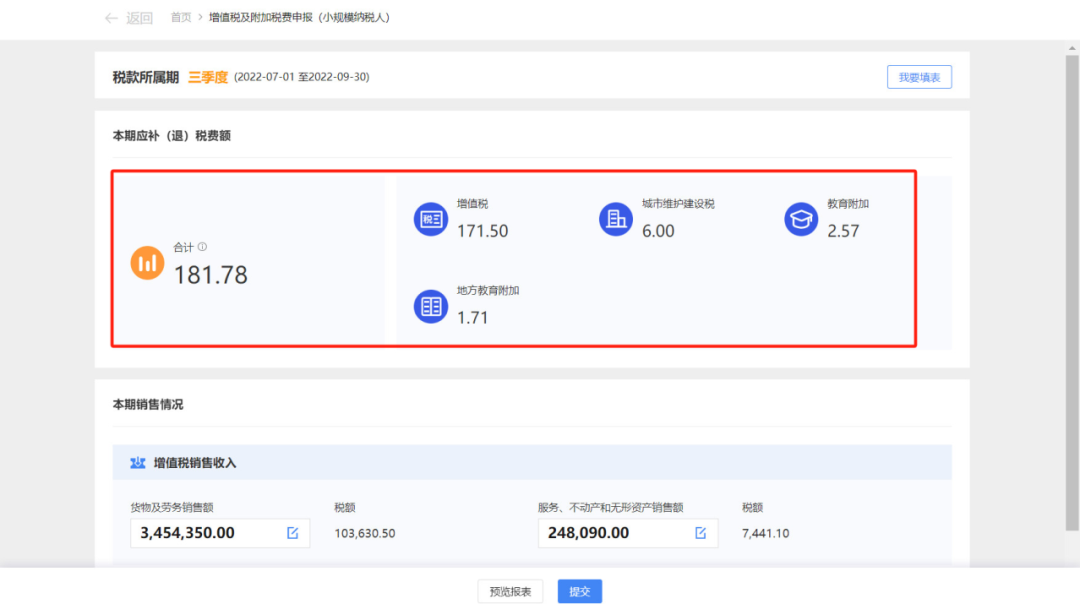Click the 248,090.00 sales amount field
1080x615 pixels.
pos(610,533)
